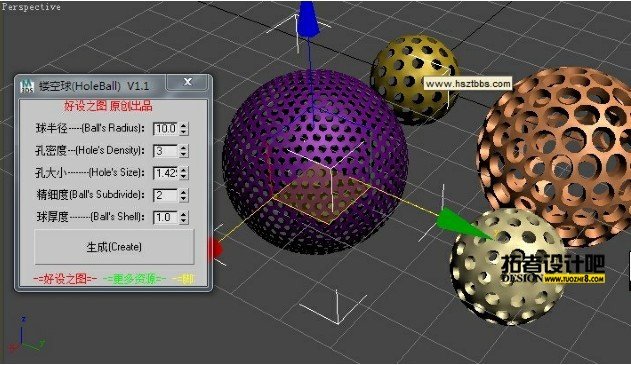Click the Create (生成) button
Image resolution: width=631 pixels, height=365 pixels.
114,247
